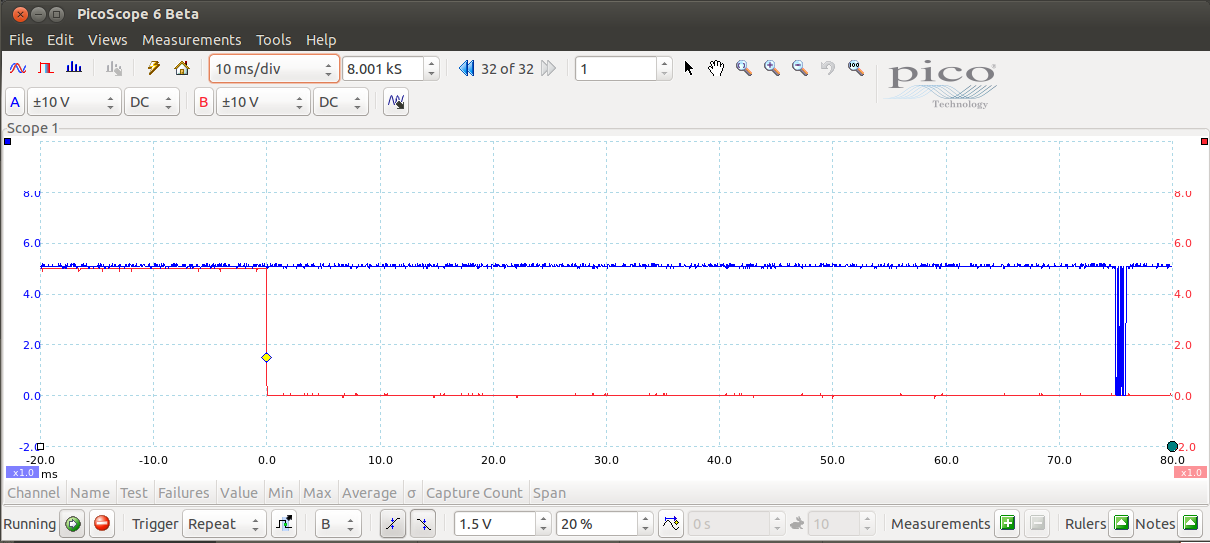
Task: Click the Channel A button
Action: [x=15, y=102]
